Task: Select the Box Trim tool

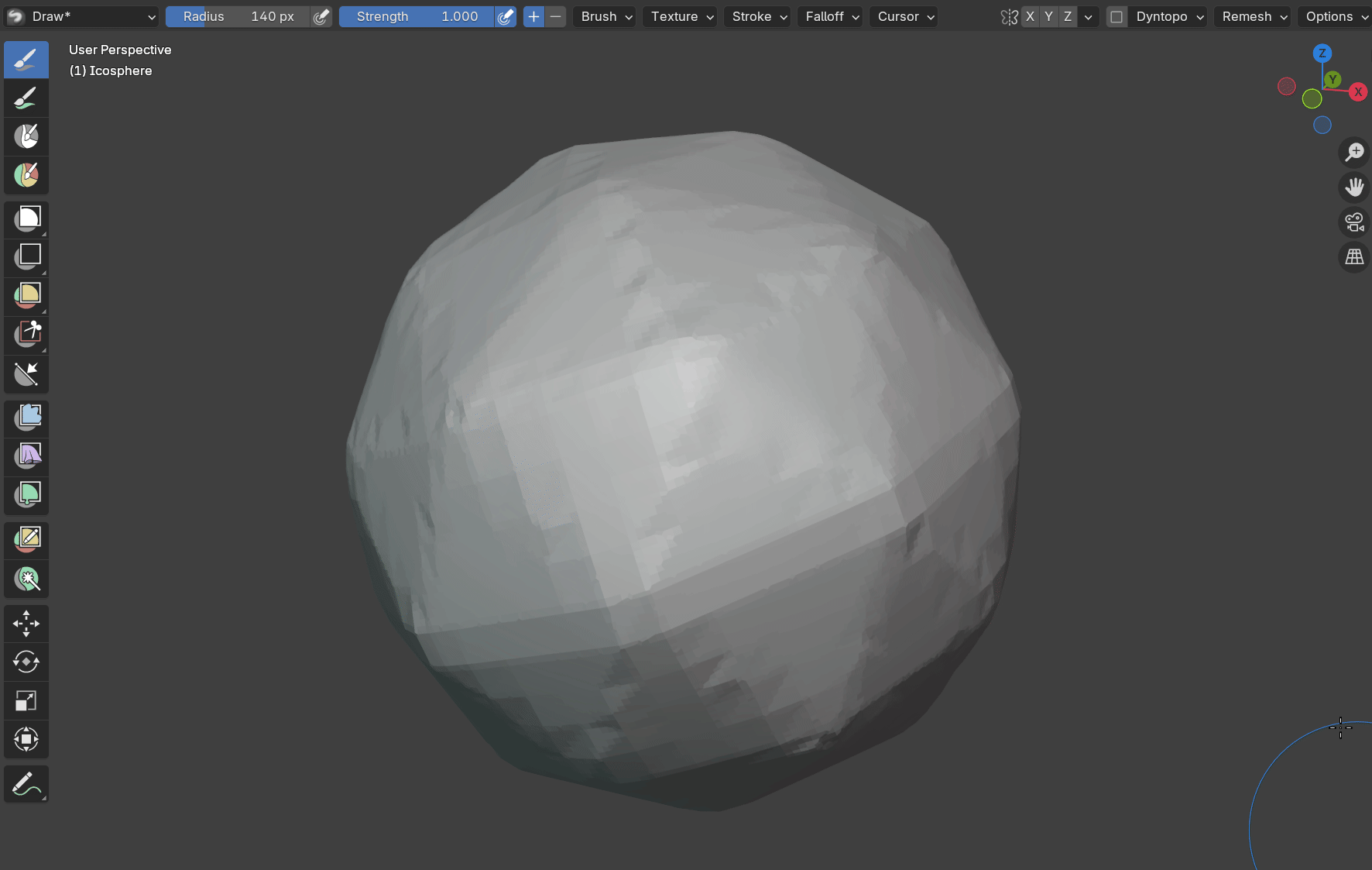Action: (x=26, y=335)
